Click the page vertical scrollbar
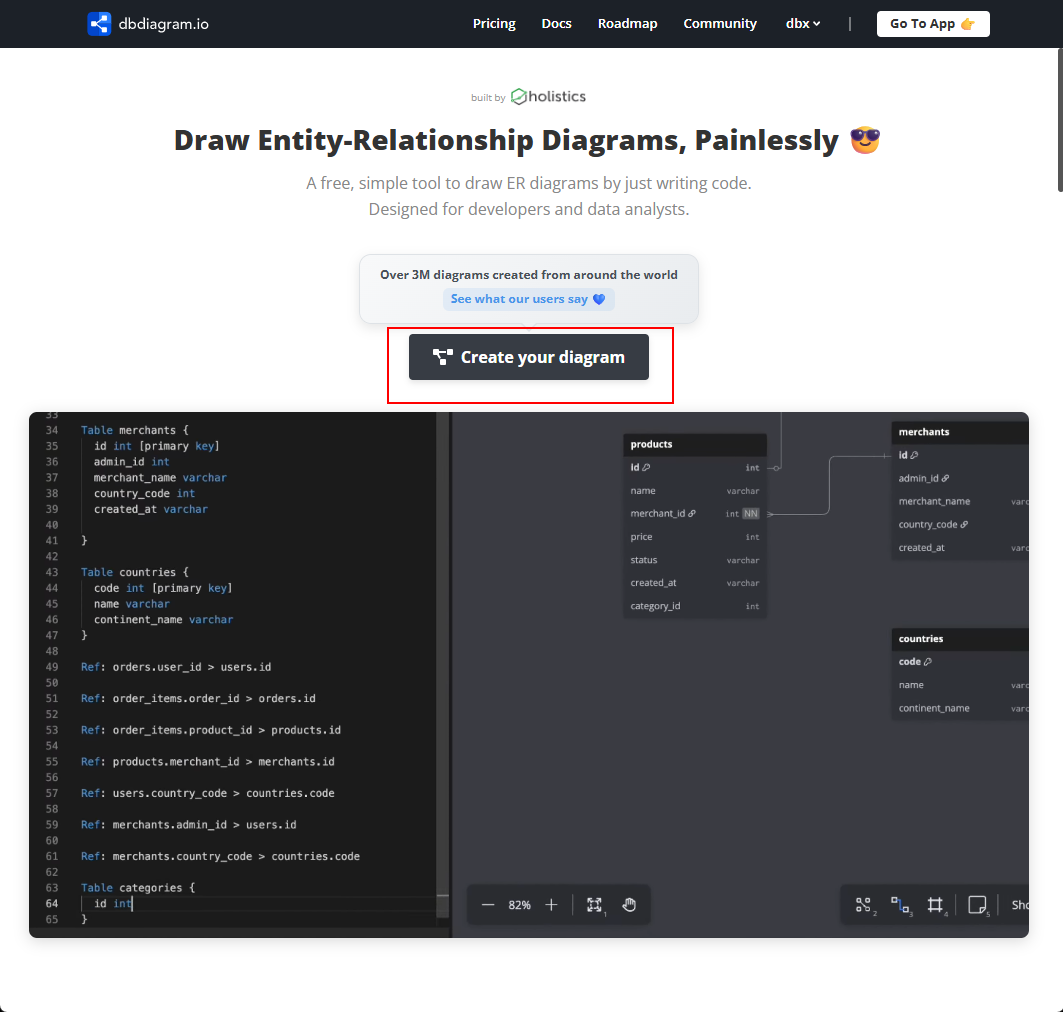This screenshot has width=1063, height=1012. [1059, 121]
